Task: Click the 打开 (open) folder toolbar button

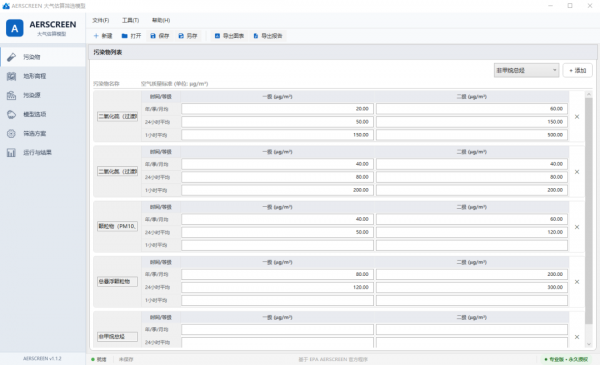Action: point(131,36)
